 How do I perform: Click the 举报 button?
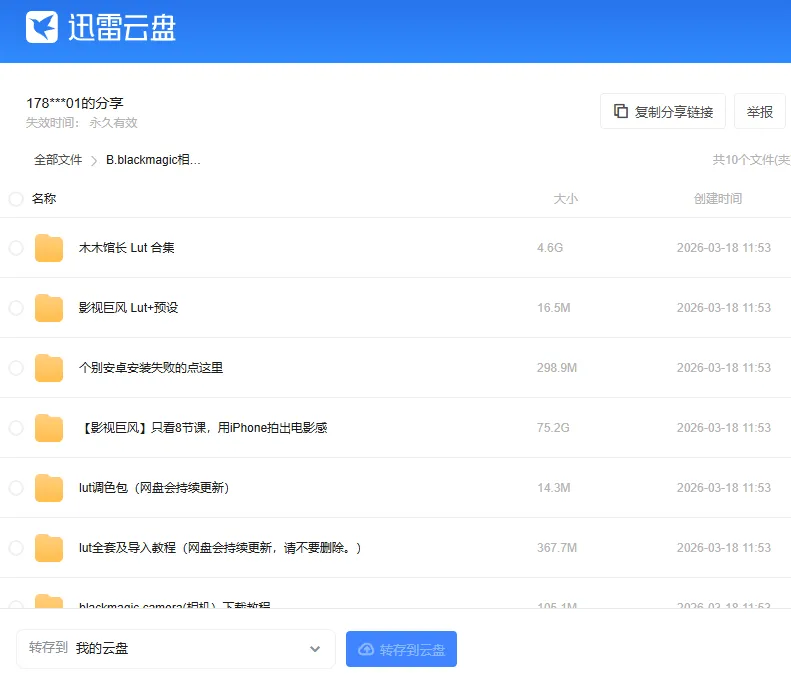760,111
